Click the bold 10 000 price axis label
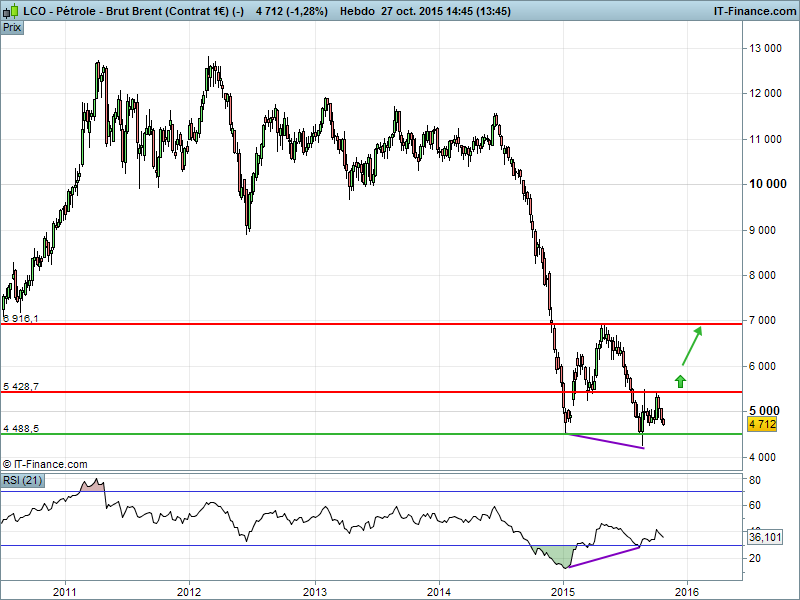Screen dimensions: 800x600 point(767,184)
